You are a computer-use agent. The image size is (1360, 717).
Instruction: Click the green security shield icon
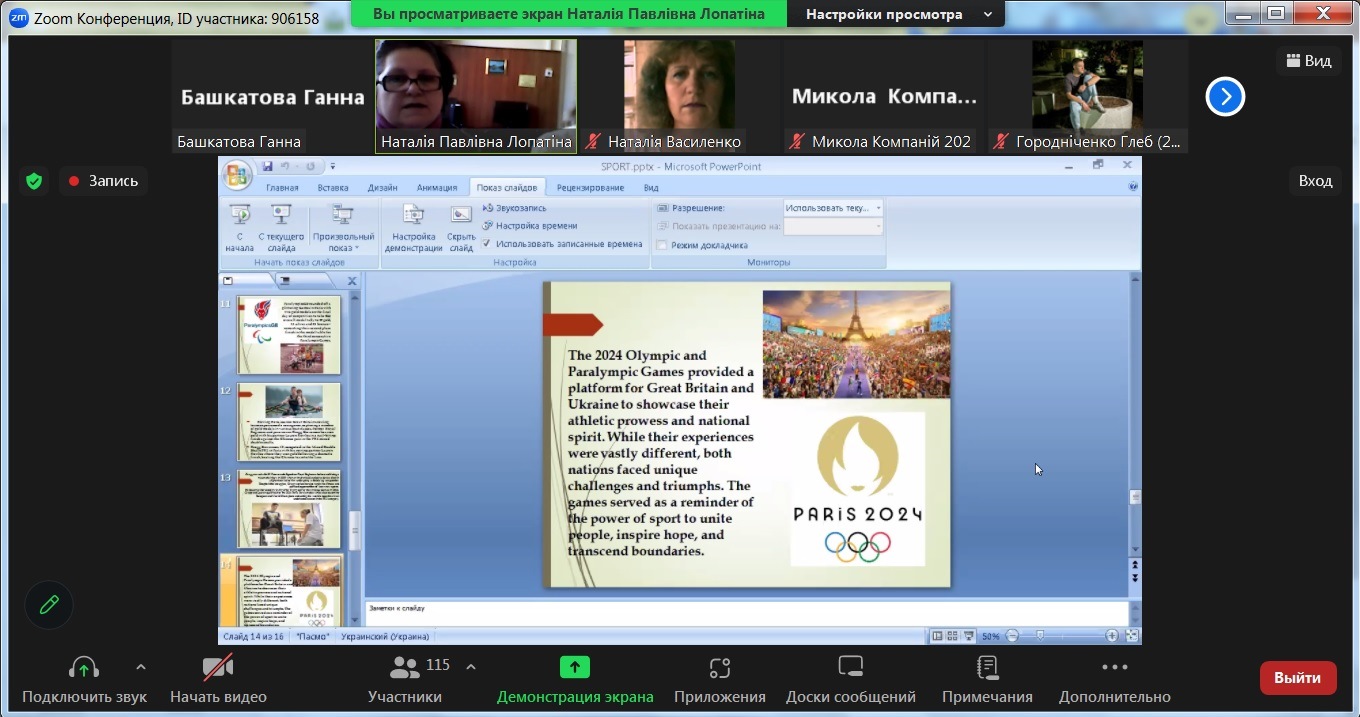pyautogui.click(x=34, y=181)
